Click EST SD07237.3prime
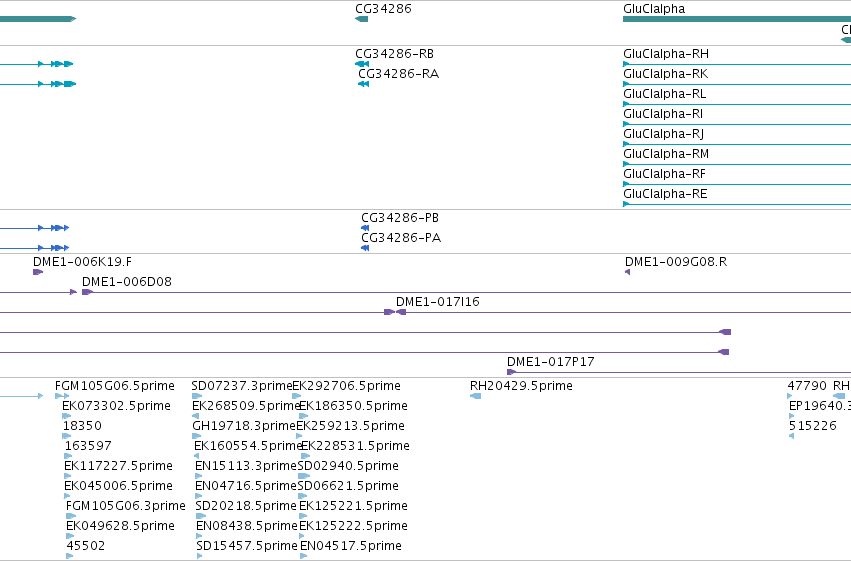The image size is (851, 561). pos(242,386)
